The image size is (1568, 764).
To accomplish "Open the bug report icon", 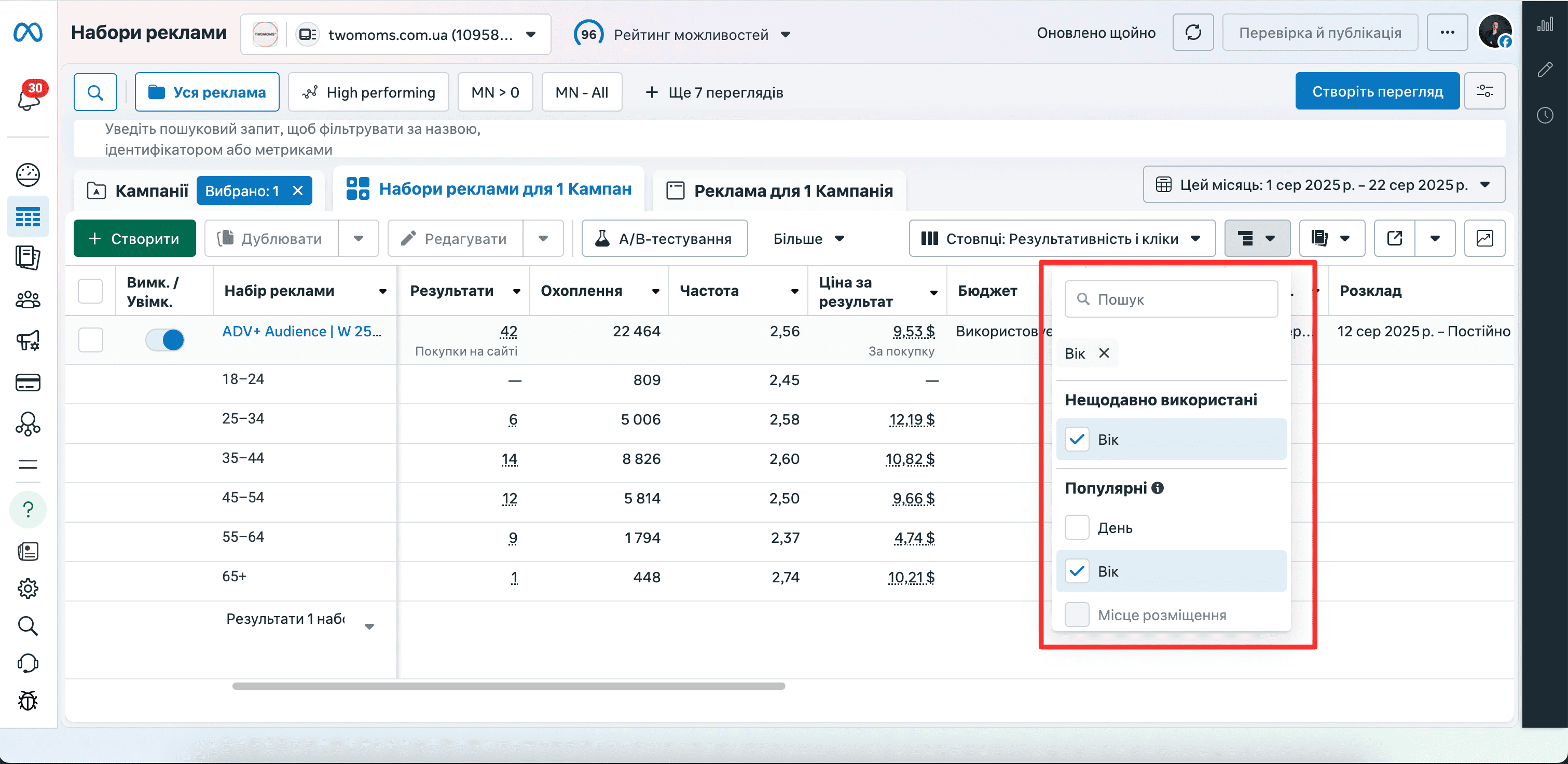I will [x=28, y=700].
